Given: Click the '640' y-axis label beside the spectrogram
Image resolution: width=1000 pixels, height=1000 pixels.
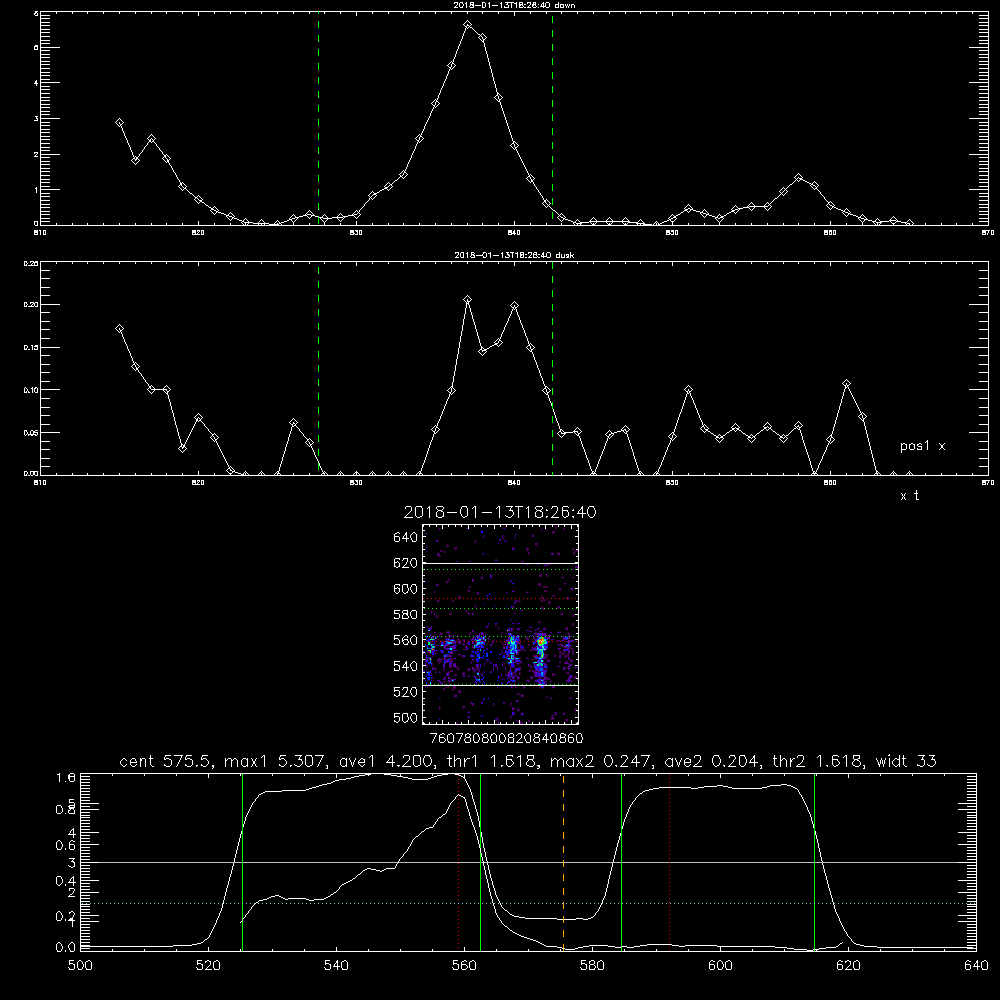Looking at the screenshot, I should (406, 537).
